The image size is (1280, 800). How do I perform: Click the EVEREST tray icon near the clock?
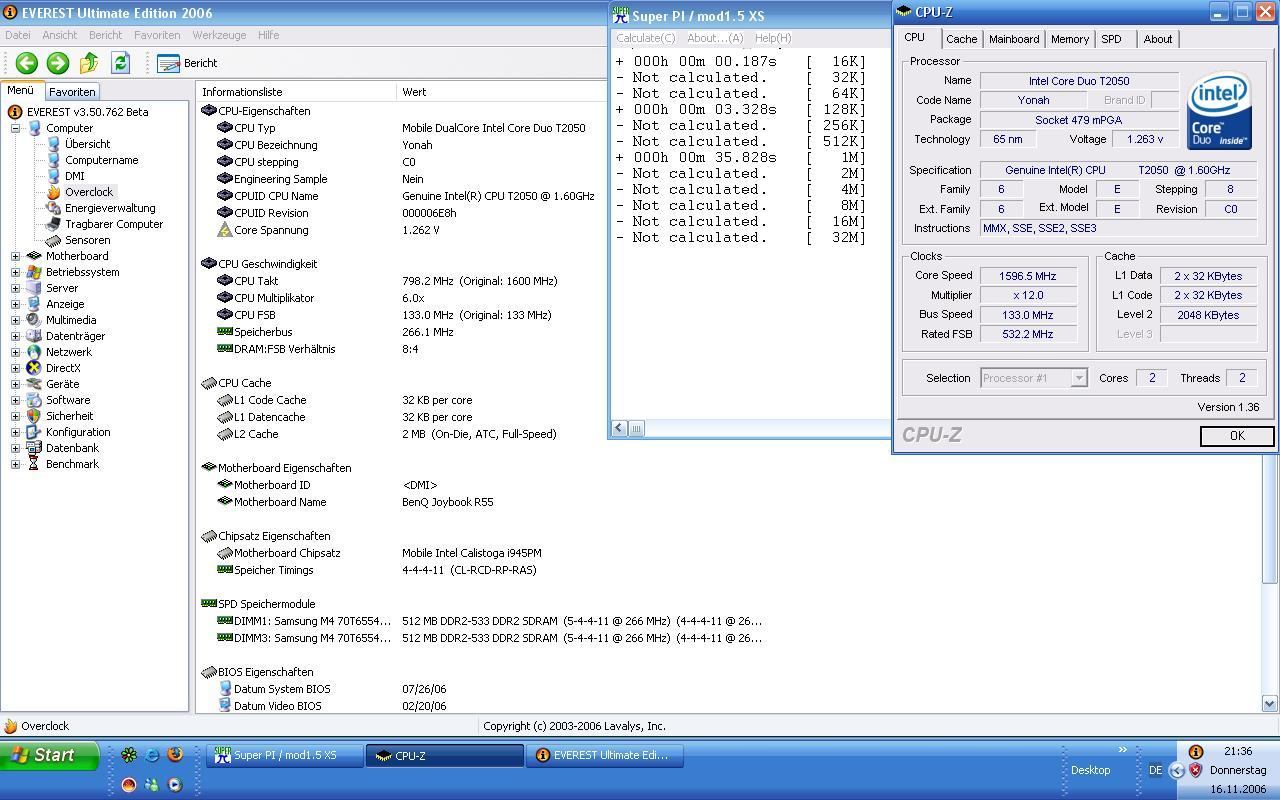1196,752
